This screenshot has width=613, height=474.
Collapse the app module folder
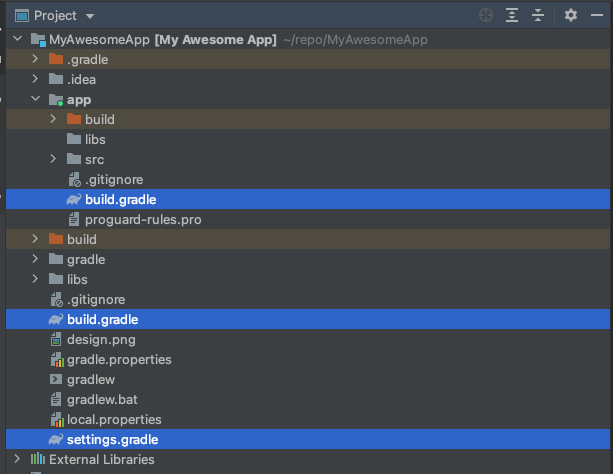pos(35,100)
